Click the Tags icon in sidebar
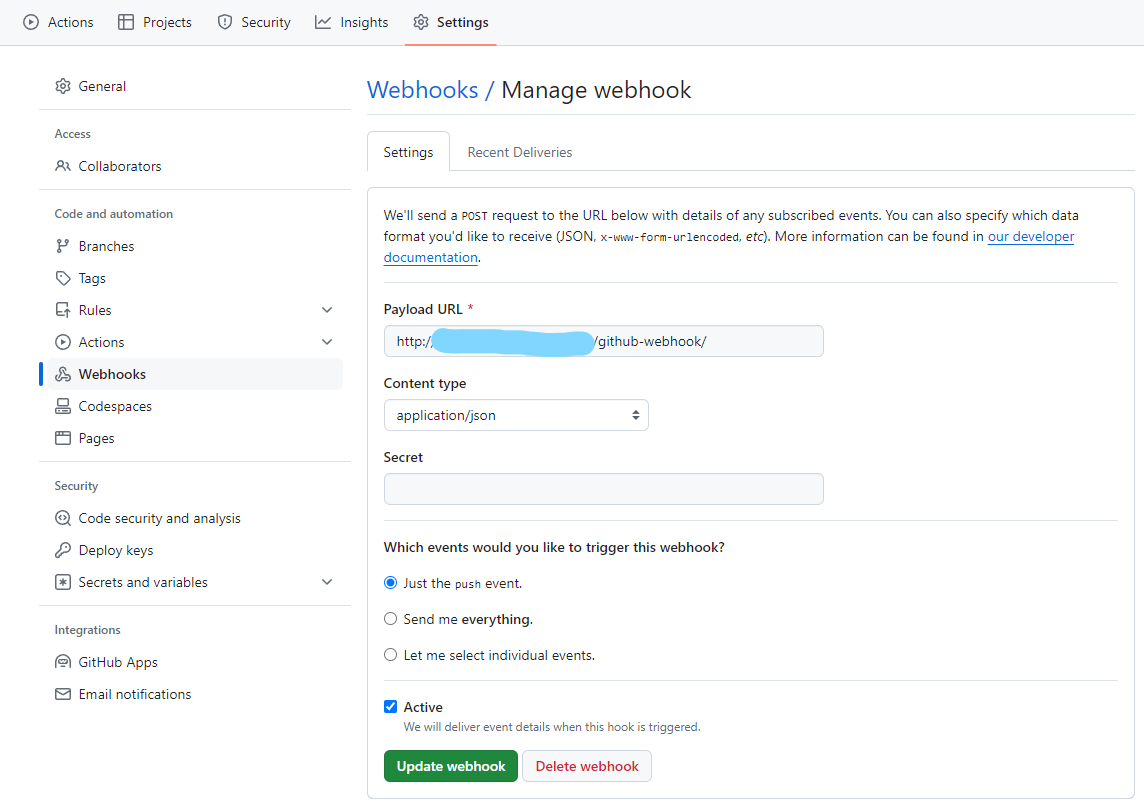1144x807 pixels. [63, 278]
